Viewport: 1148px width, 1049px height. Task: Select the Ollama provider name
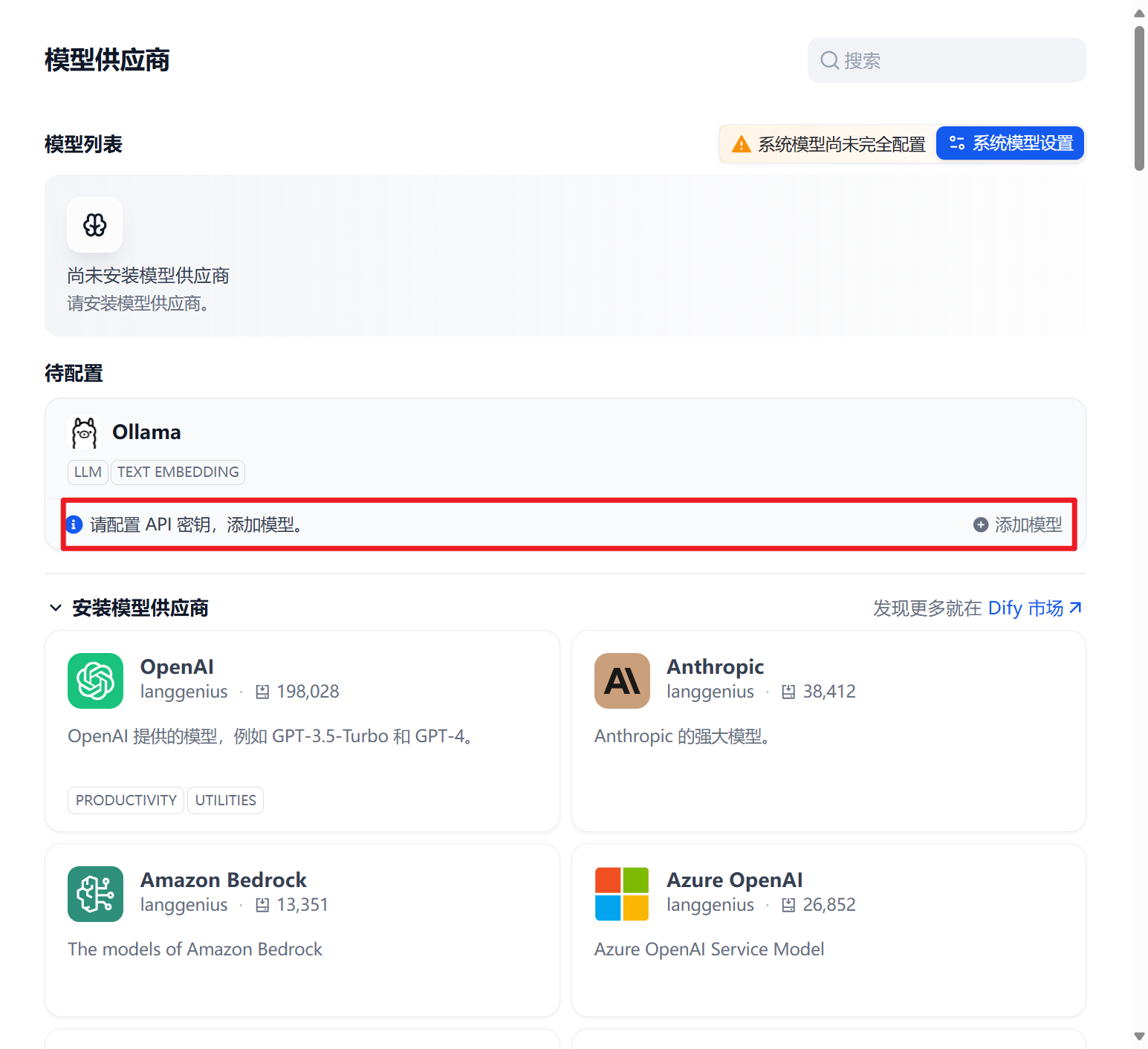click(x=146, y=432)
